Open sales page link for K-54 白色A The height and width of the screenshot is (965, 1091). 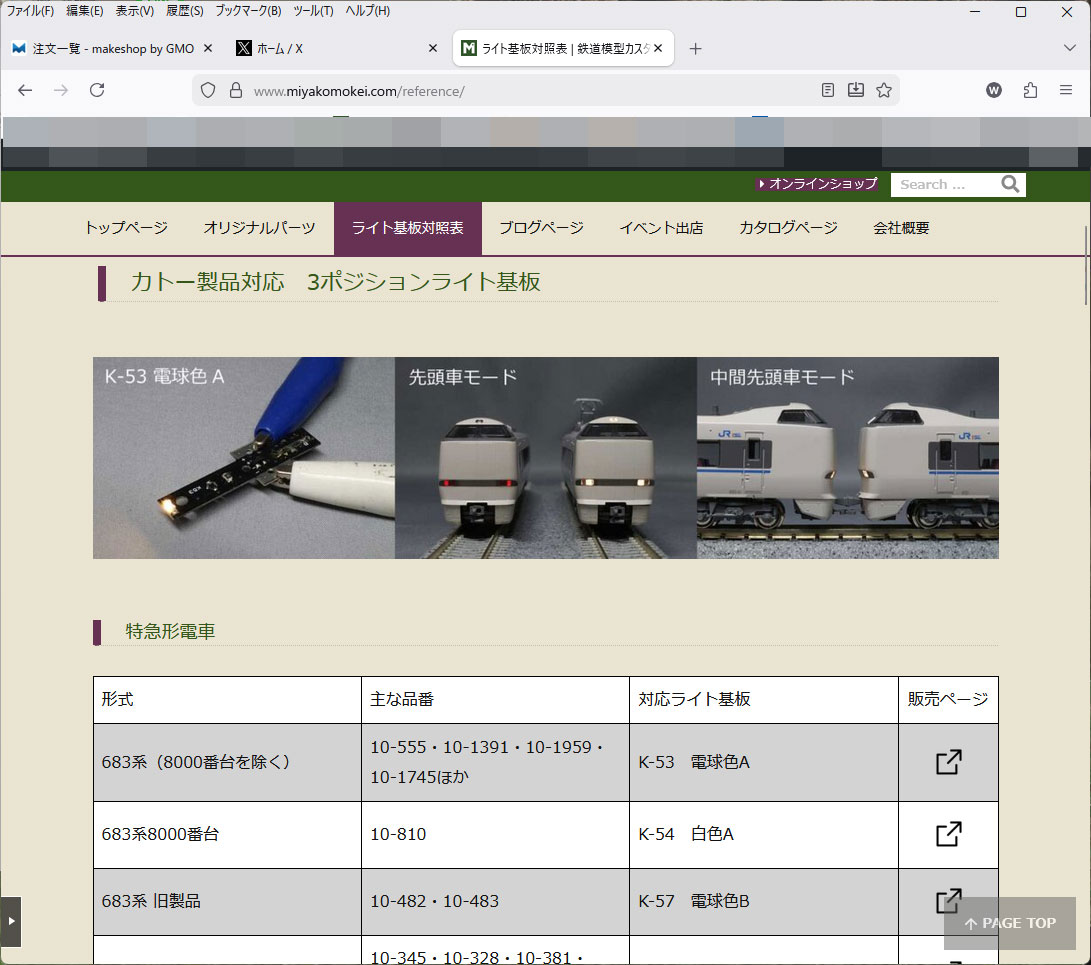[x=948, y=834]
